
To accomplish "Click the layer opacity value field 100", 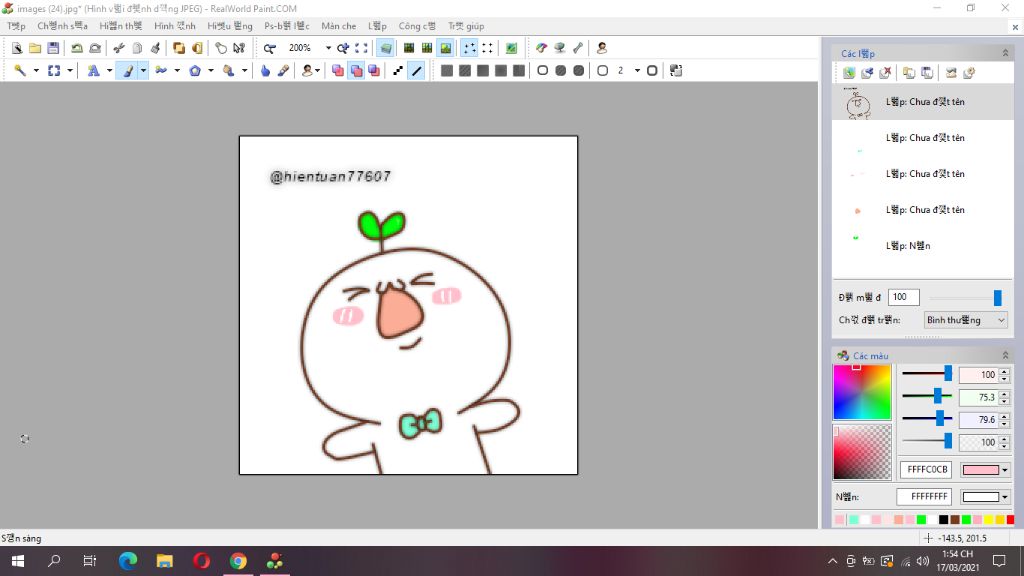I will click(x=904, y=297).
